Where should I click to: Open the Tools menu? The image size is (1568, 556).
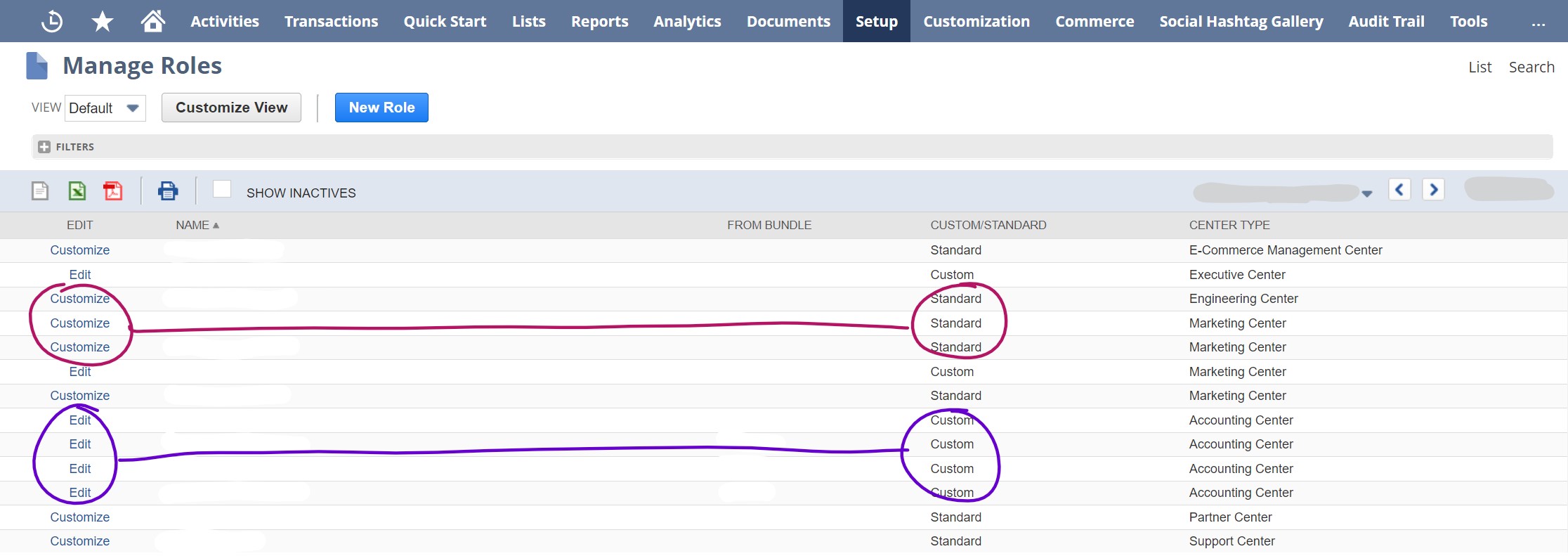pos(1469,22)
